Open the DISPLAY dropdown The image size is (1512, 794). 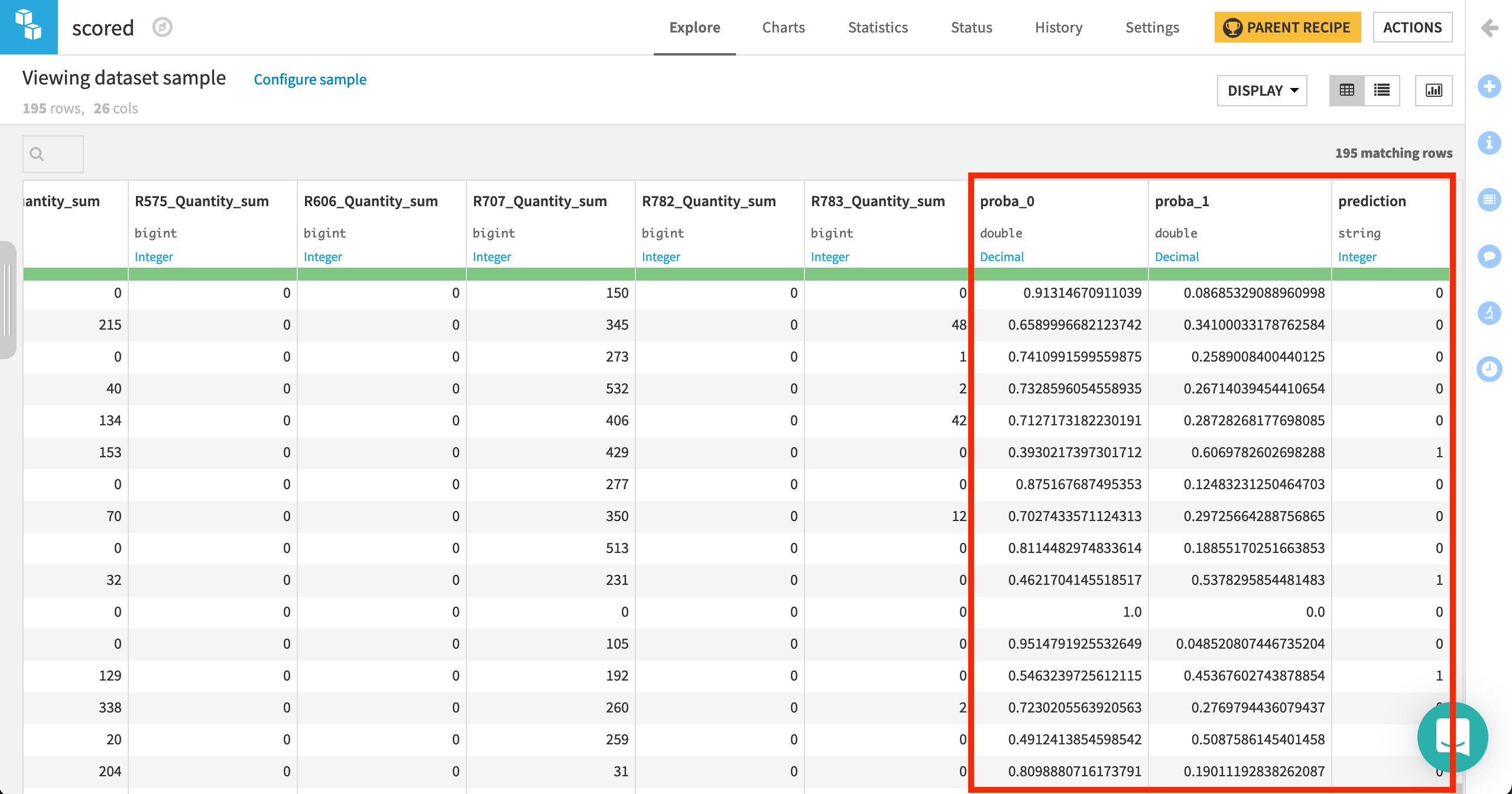pos(1261,90)
